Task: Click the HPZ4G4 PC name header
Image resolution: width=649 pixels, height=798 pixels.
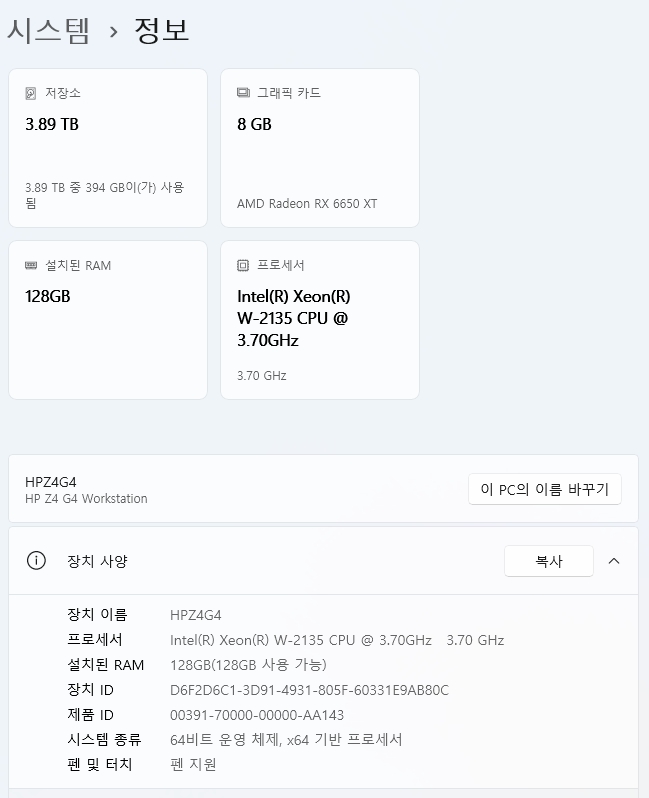Action: [x=50, y=482]
